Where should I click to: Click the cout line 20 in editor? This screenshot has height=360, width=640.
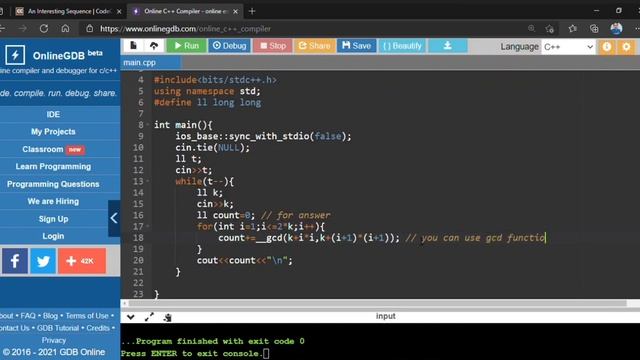244,260
